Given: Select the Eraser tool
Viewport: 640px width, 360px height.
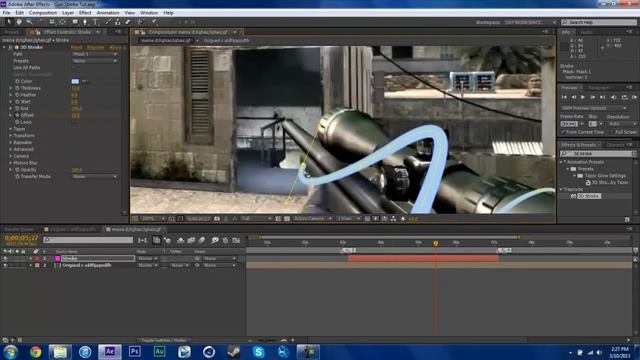Looking at the screenshot, I should (x=128, y=22).
